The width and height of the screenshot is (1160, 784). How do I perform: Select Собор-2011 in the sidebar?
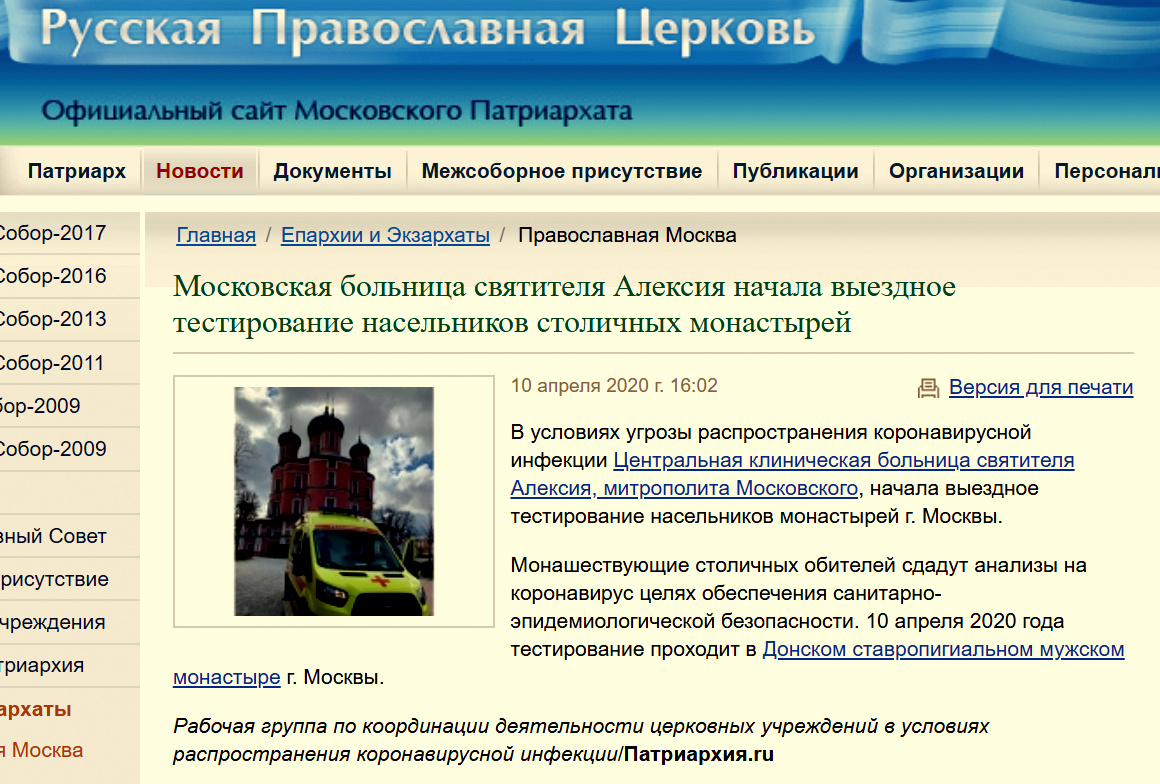[x=52, y=363]
